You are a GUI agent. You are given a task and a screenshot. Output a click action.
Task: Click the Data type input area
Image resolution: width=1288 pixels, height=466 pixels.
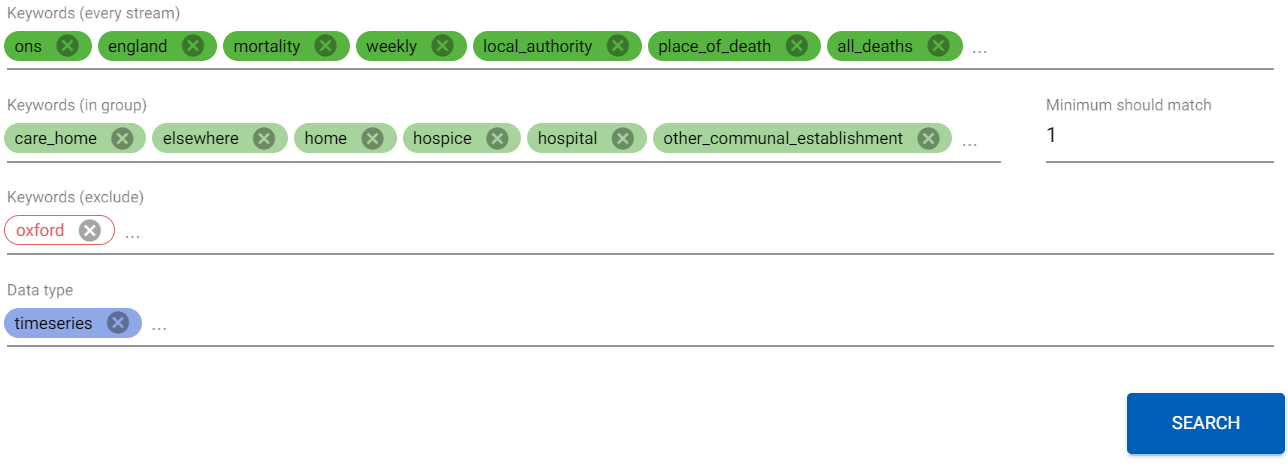pos(710,324)
